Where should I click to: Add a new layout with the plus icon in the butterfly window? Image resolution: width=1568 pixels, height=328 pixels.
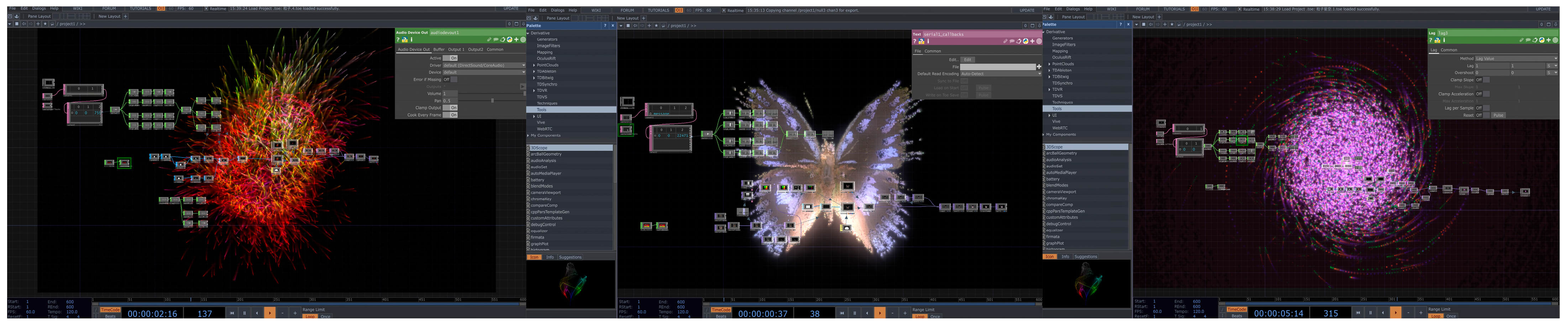(643, 18)
